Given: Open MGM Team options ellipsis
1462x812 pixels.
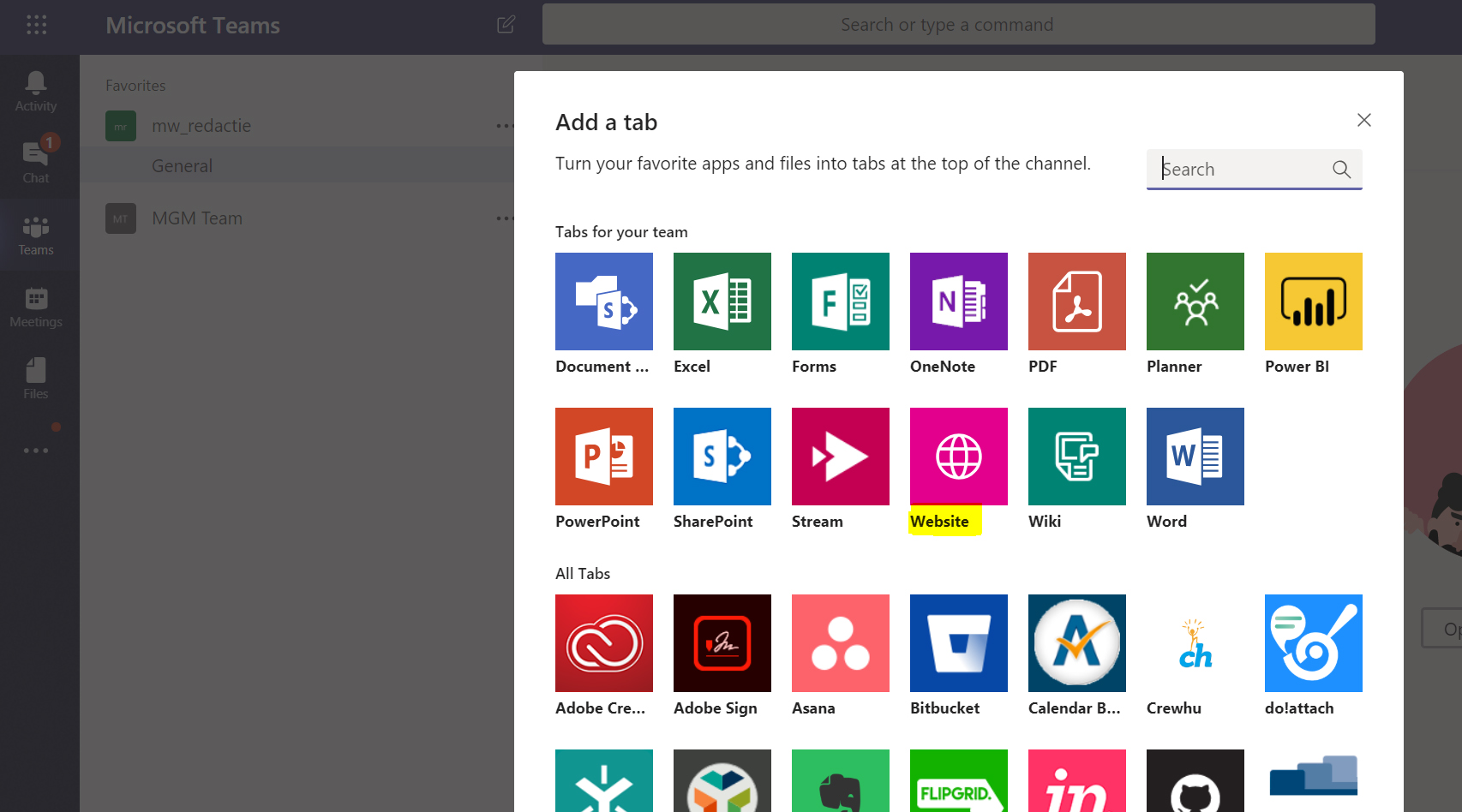Looking at the screenshot, I should [x=505, y=218].
